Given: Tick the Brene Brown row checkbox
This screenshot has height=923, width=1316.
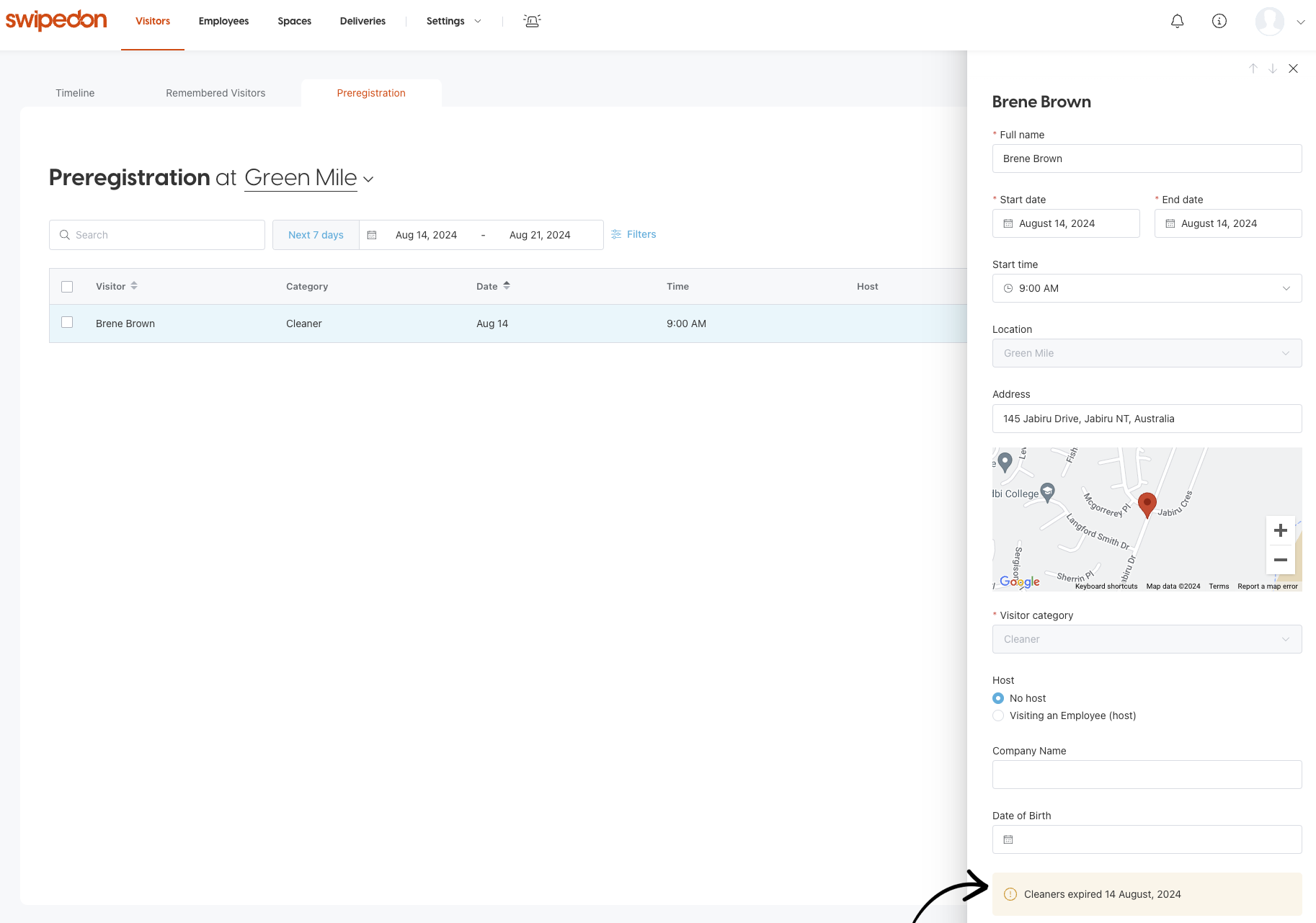Looking at the screenshot, I should click(x=67, y=322).
